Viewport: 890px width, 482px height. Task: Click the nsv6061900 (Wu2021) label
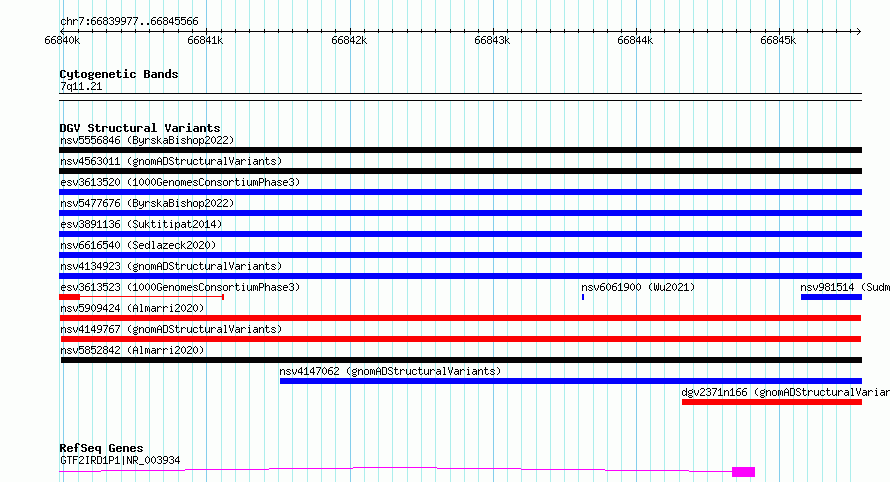tap(638, 287)
